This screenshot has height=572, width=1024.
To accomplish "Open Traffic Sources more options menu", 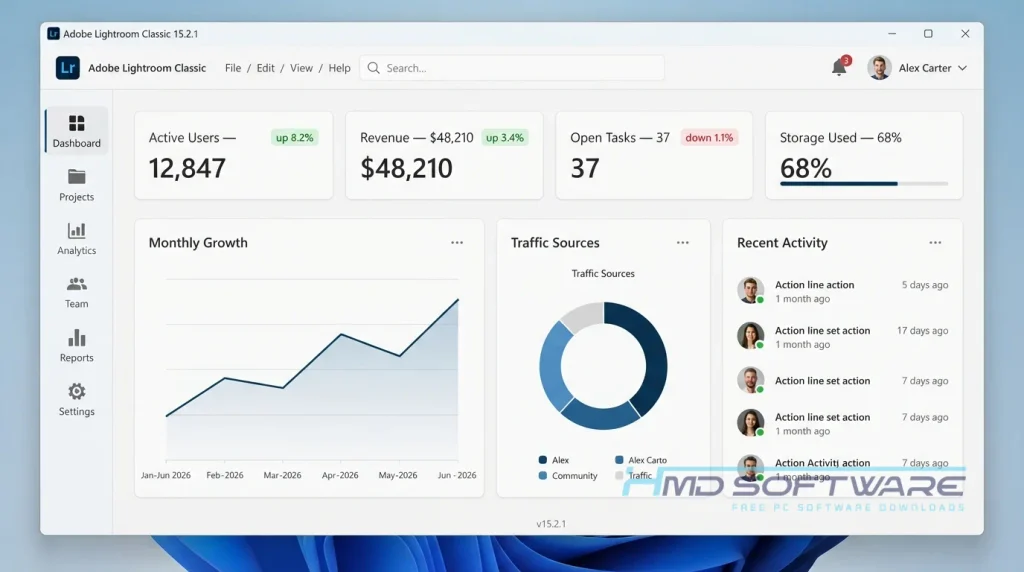I will tap(683, 242).
